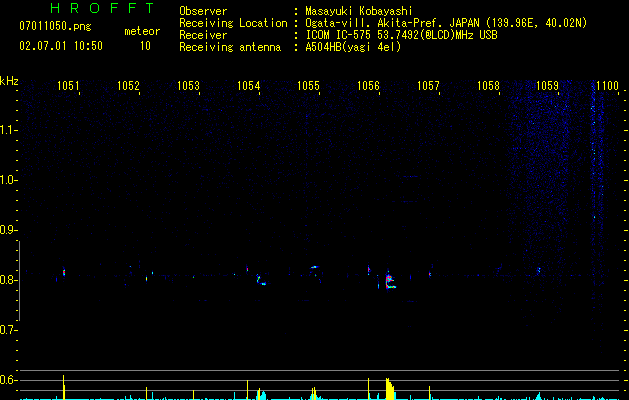
Task: Click the meteor echo near 1055
Action: coord(314,267)
